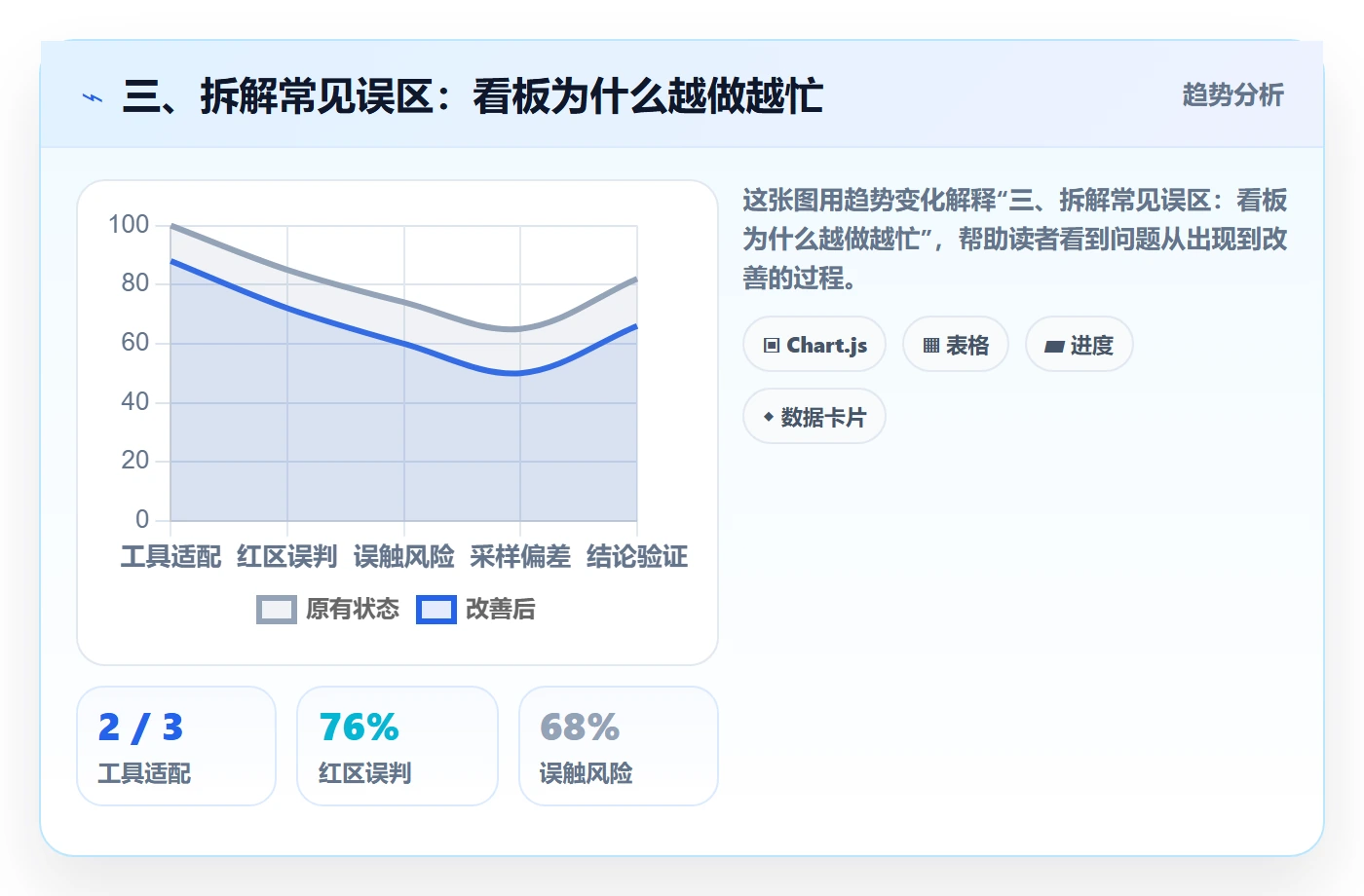This screenshot has width=1364, height=896.
Task: Select the 表格 tag chip
Action: [x=956, y=345]
